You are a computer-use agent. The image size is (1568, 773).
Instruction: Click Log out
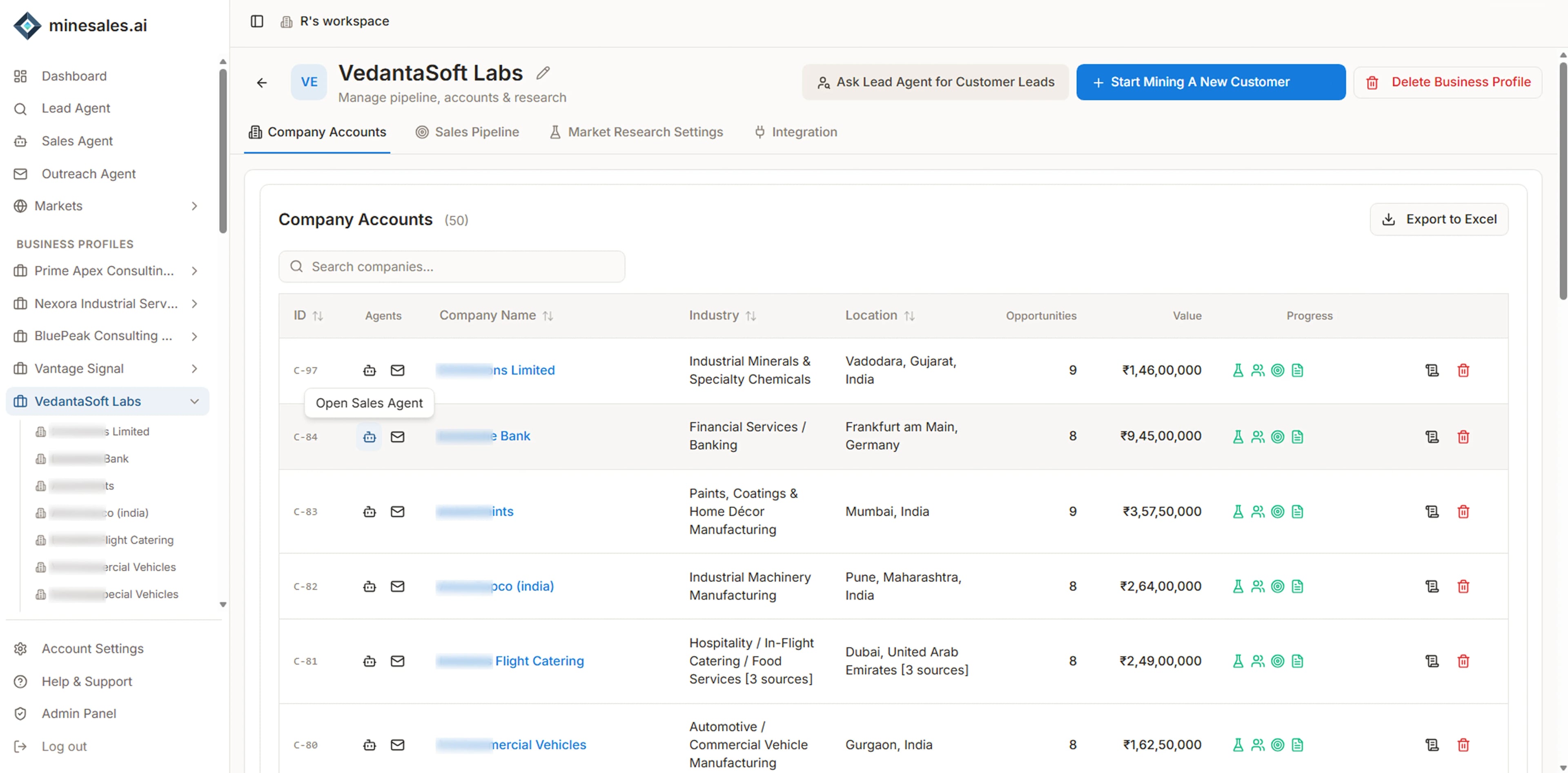[x=64, y=746]
